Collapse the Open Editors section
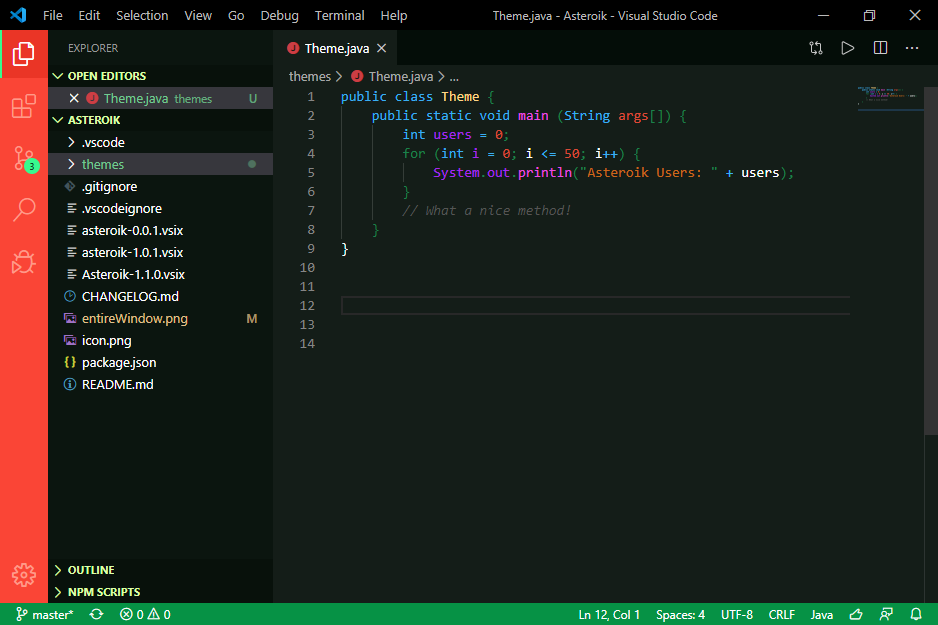This screenshot has width=938, height=625. pos(160,76)
